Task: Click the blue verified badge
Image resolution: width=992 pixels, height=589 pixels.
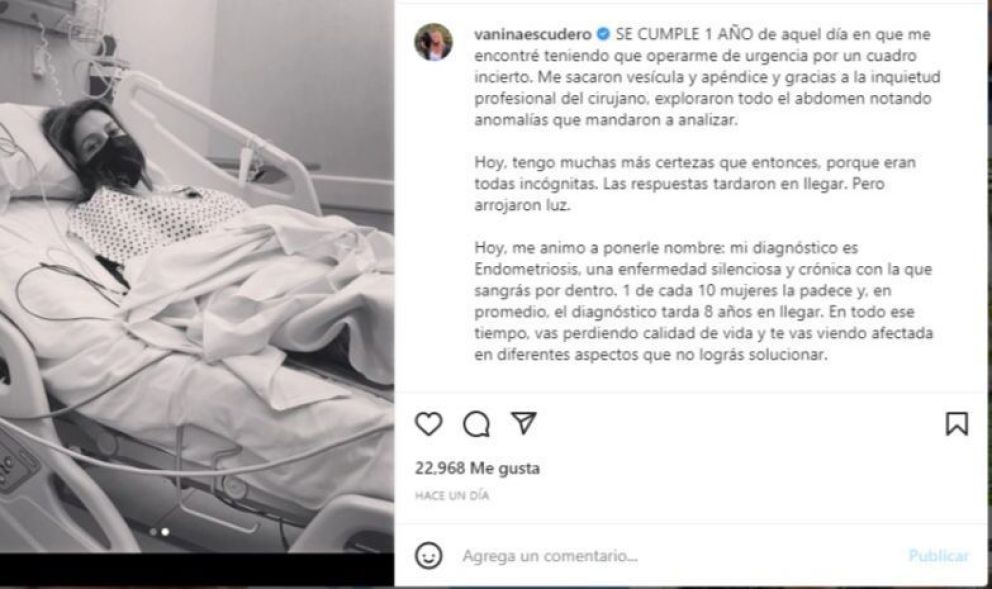Action: [603, 34]
